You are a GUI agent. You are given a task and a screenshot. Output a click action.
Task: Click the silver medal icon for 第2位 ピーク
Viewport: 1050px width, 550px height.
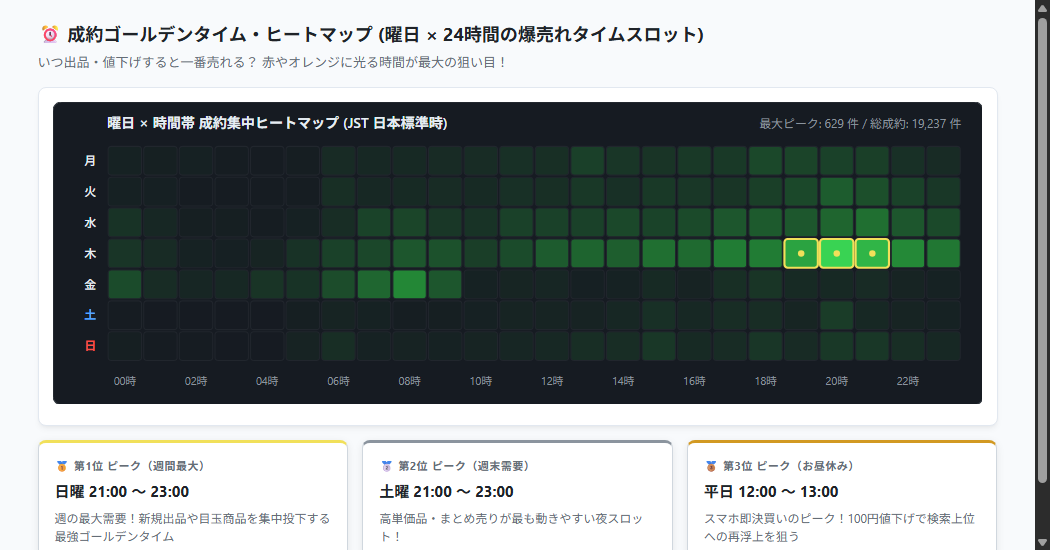(386, 466)
